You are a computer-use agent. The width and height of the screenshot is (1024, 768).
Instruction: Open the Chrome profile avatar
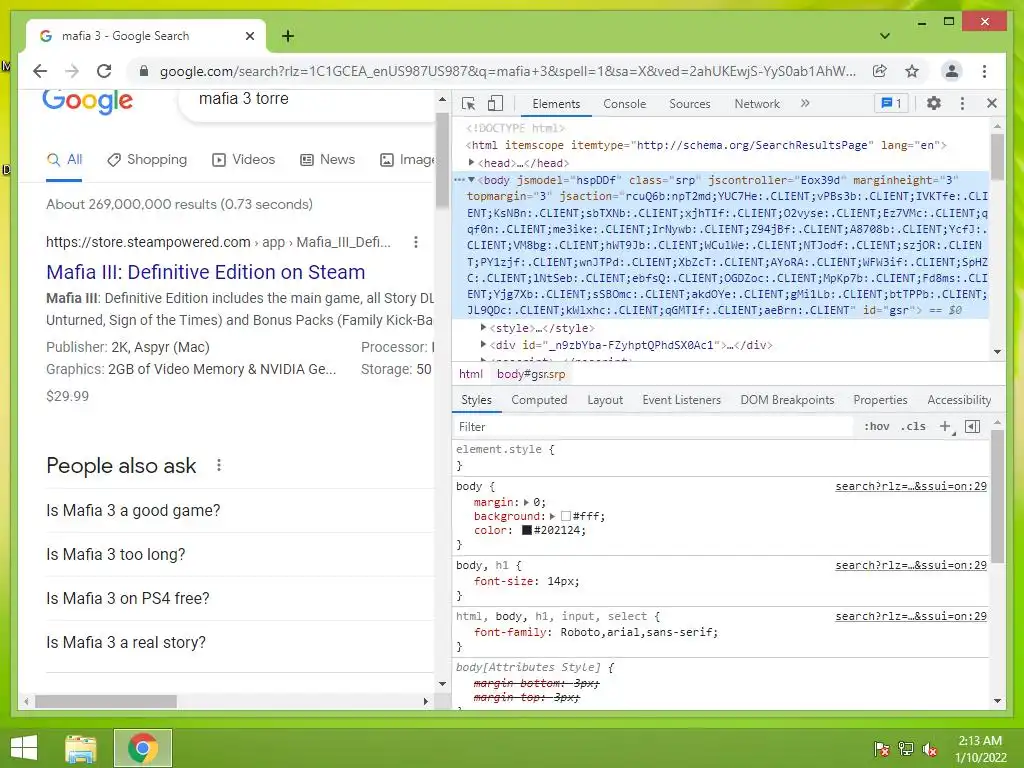[952, 71]
